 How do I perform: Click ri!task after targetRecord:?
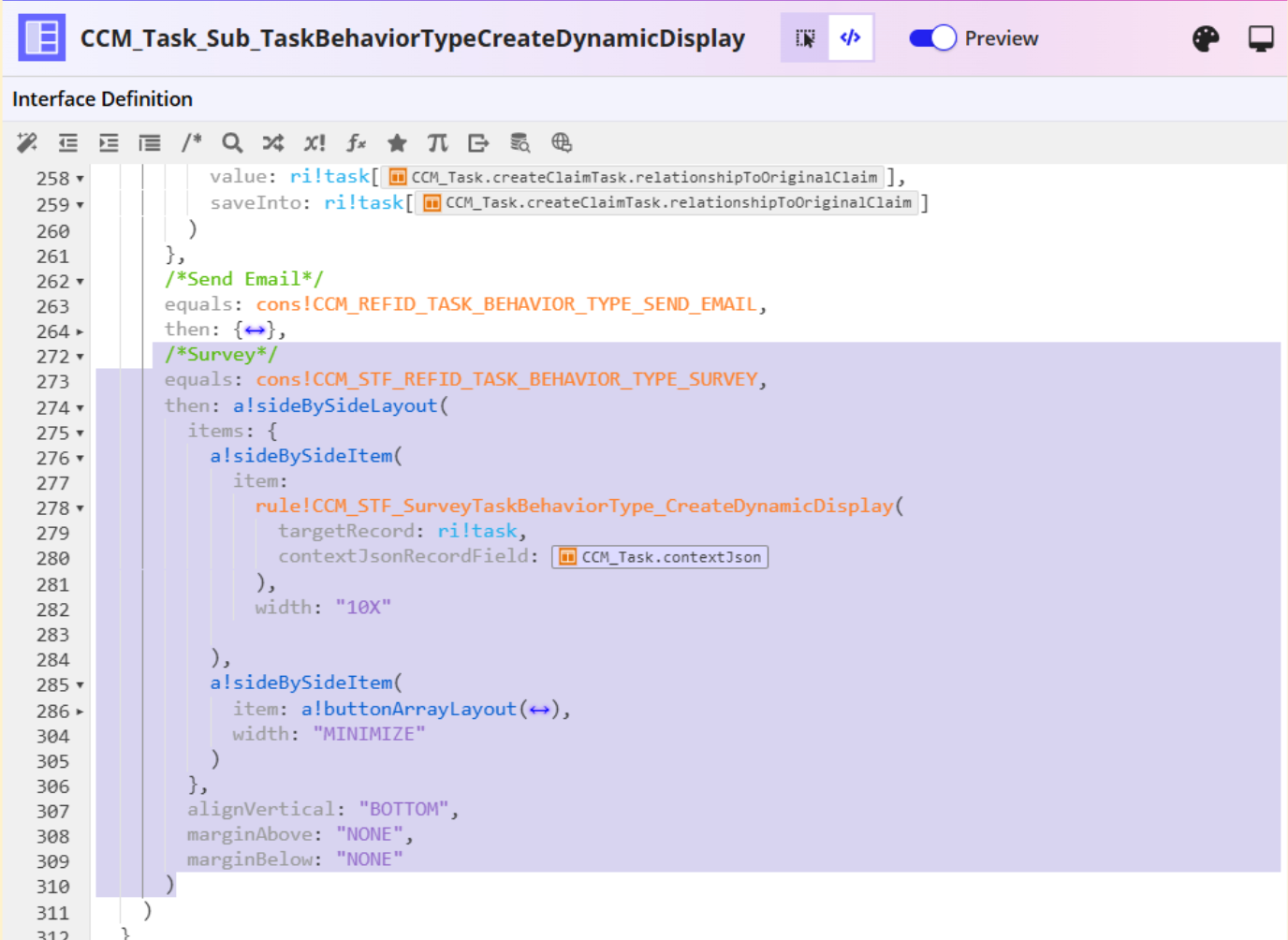point(477,531)
